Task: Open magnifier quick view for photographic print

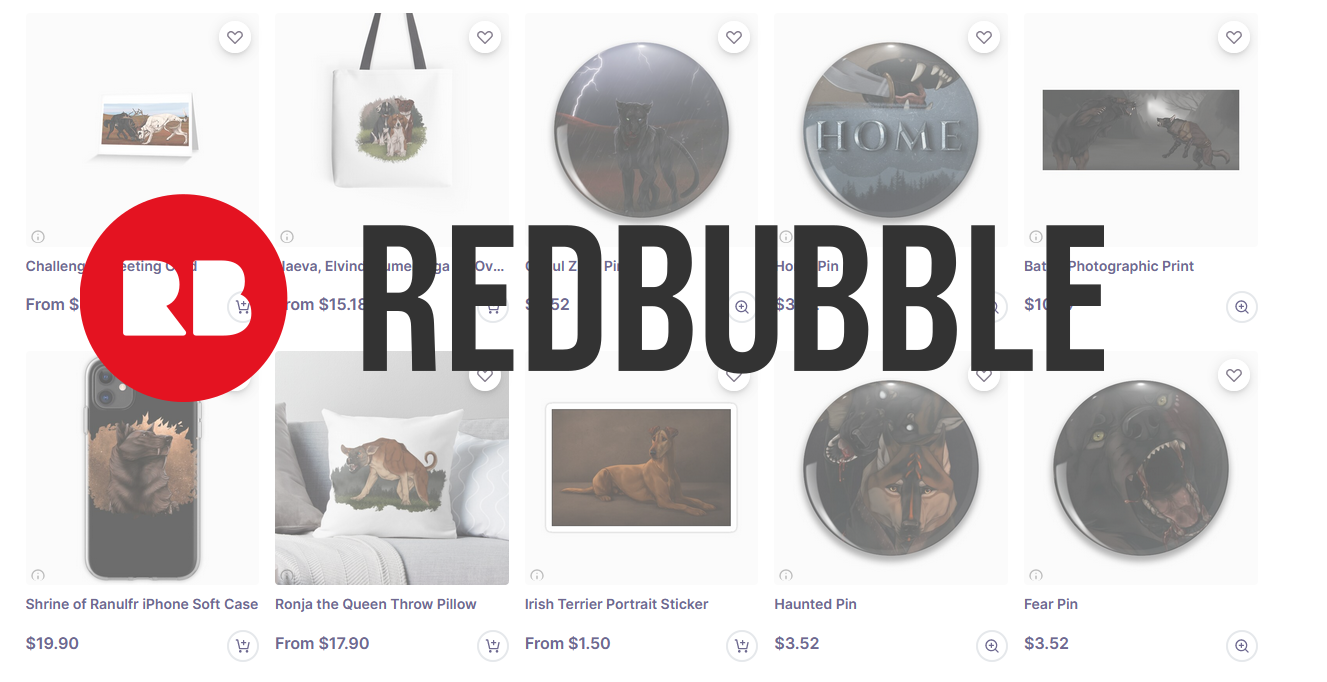Action: click(1241, 307)
